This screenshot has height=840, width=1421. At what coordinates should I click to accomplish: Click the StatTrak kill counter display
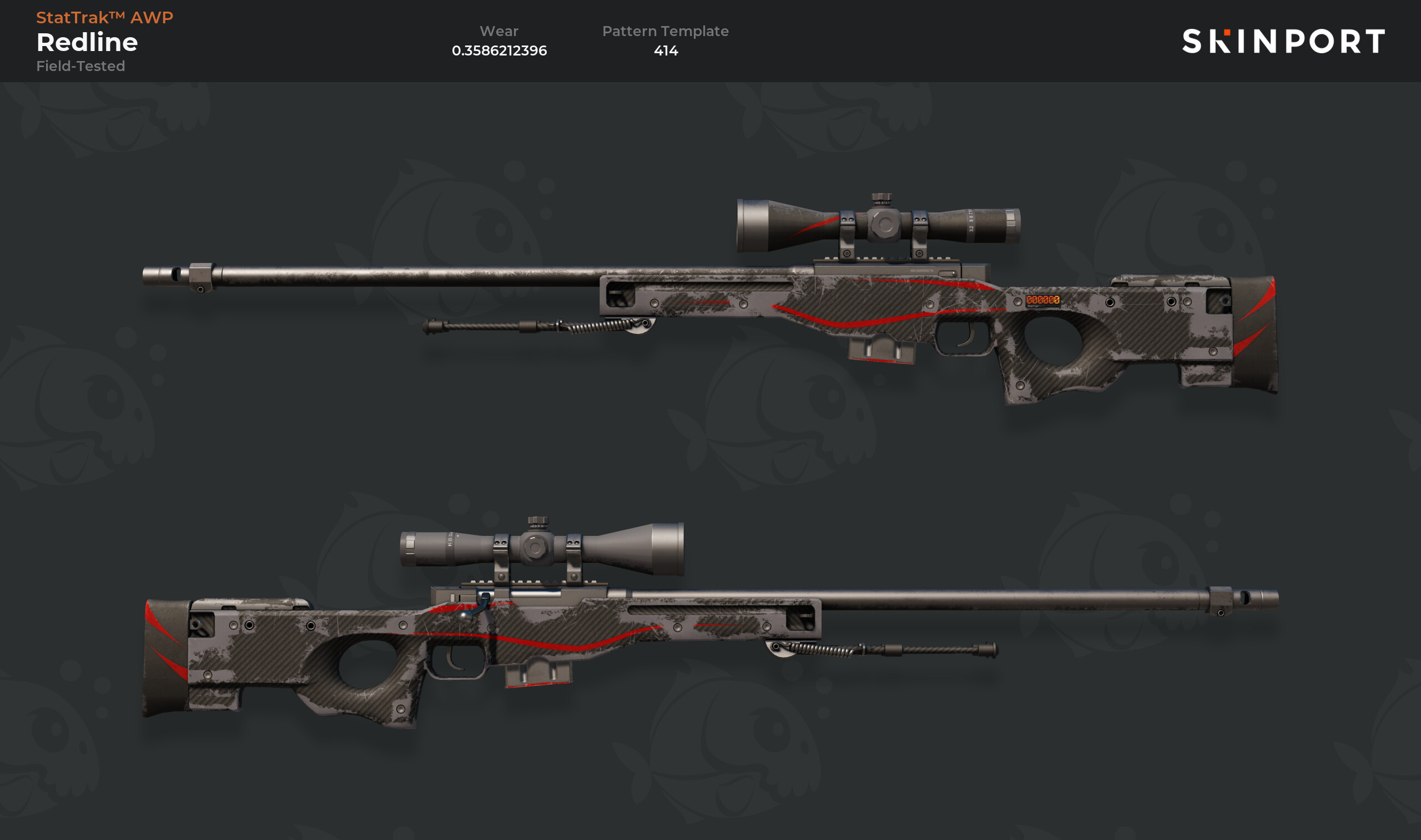tap(1042, 300)
